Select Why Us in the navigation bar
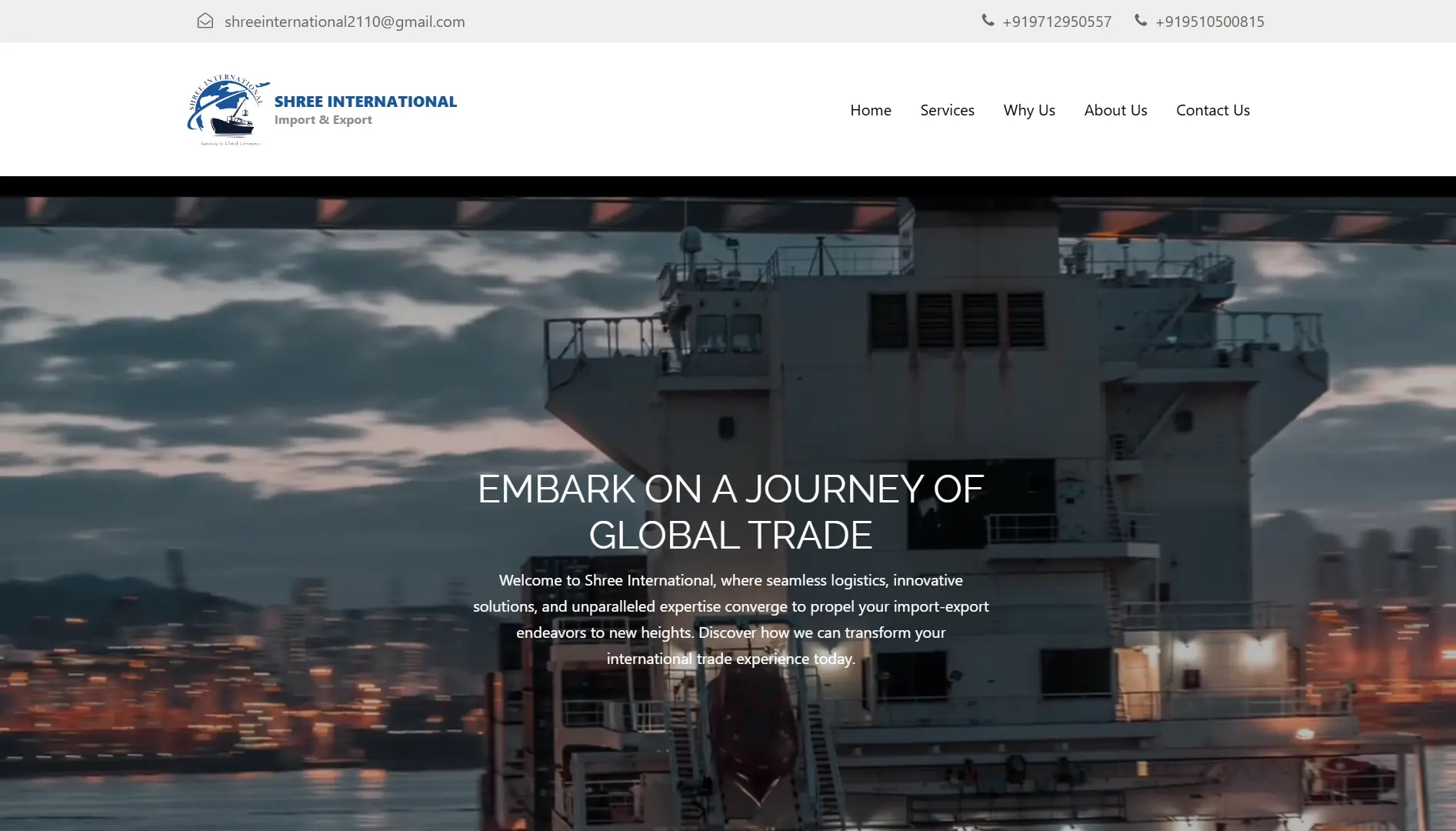Viewport: 1456px width, 831px height. 1029,110
